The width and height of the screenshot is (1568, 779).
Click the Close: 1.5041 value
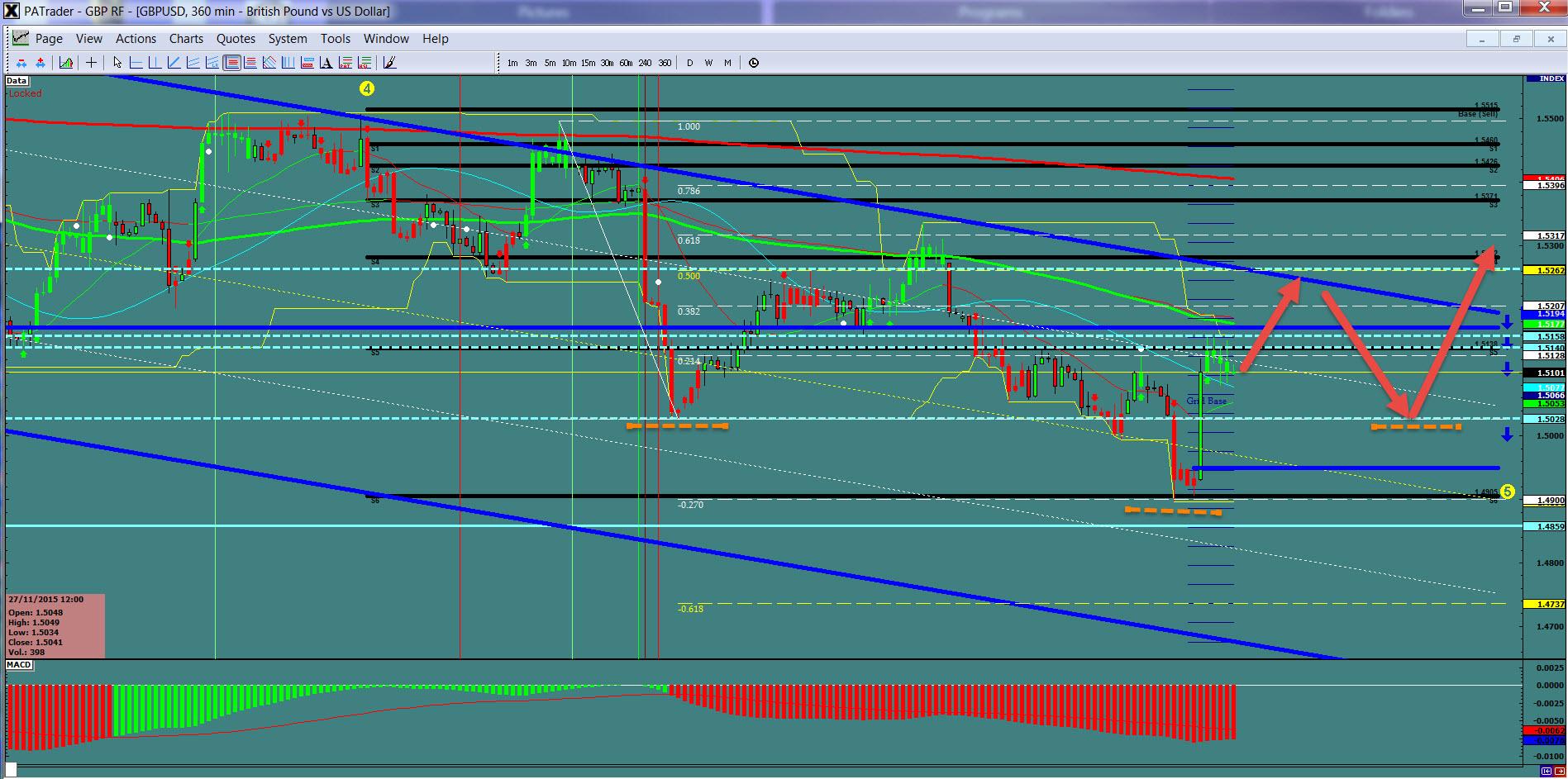point(36,642)
